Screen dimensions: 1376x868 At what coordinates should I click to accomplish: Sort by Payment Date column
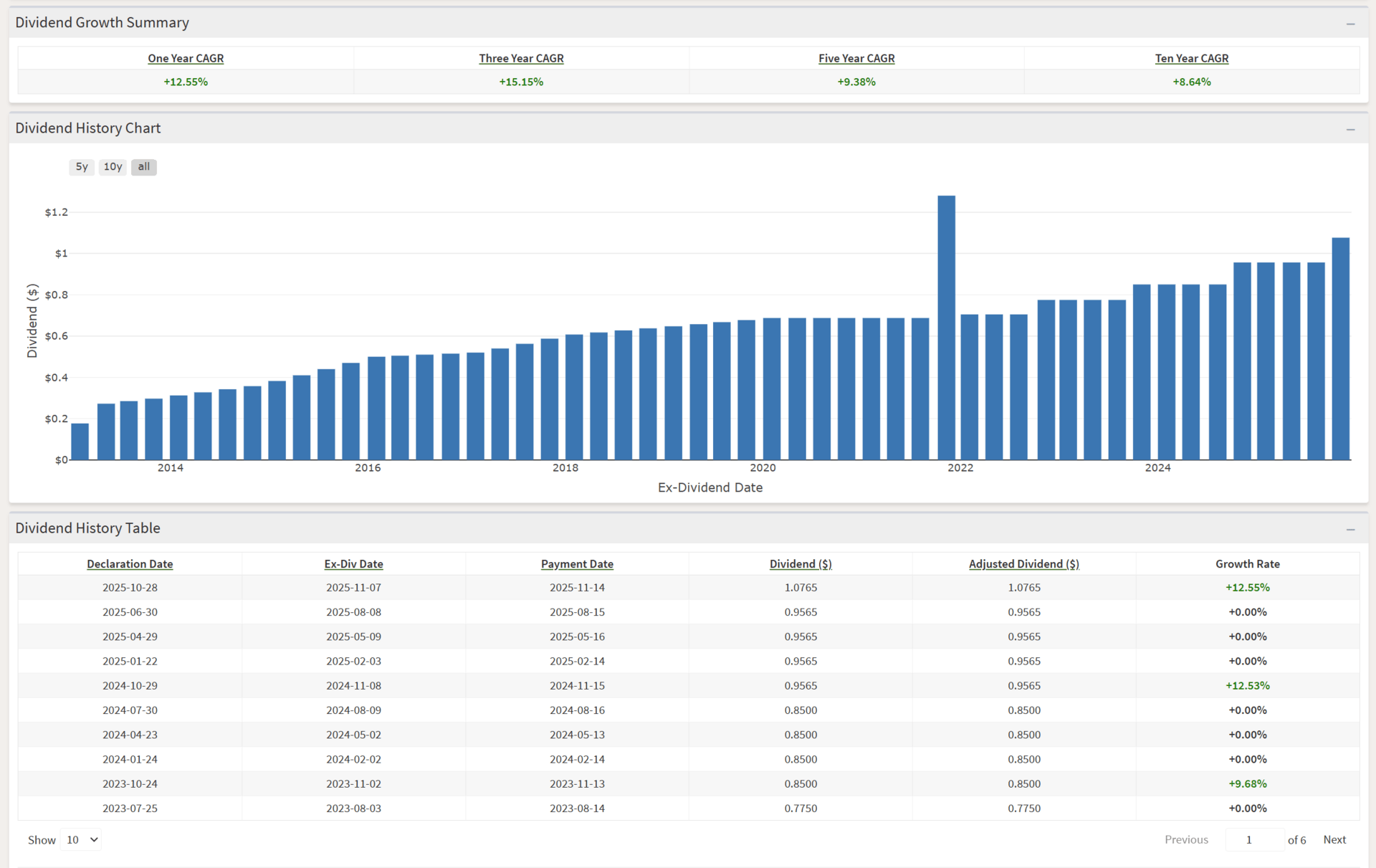(577, 564)
